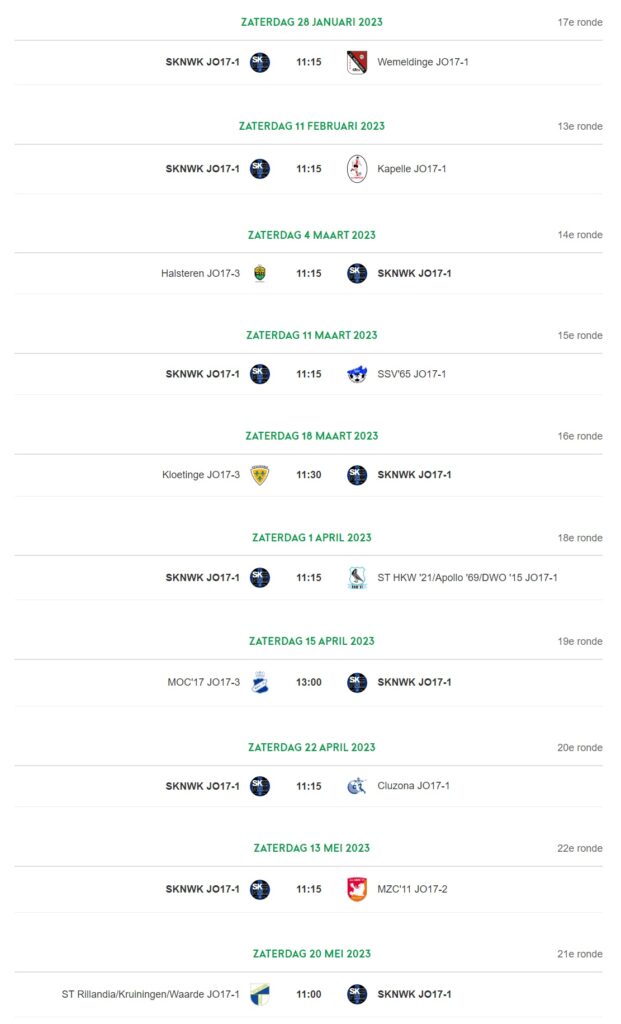Click the Rillandia/Kruiningen/Waarde flag logo
The height and width of the screenshot is (1024, 621).
[260, 994]
